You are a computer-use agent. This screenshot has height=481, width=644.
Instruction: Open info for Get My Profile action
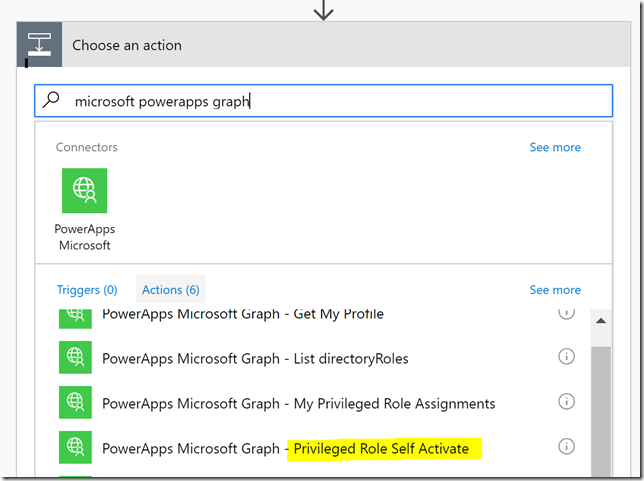pos(566,313)
